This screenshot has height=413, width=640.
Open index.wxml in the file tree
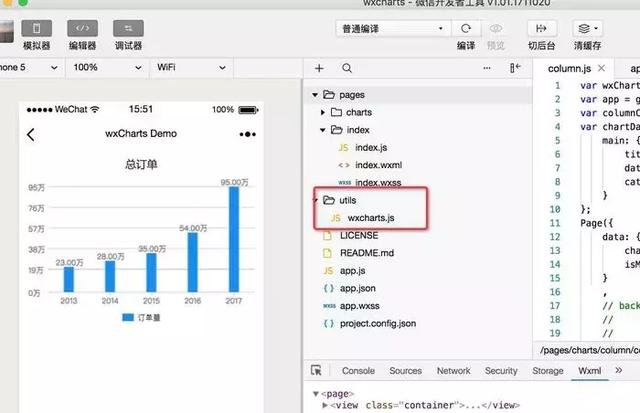(x=378, y=165)
